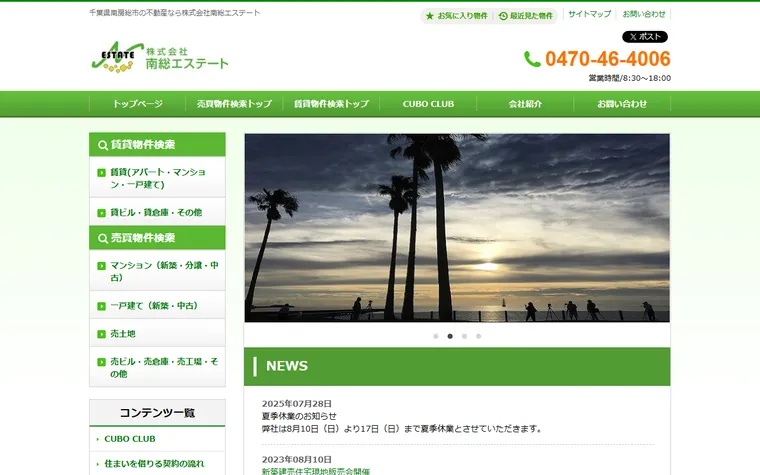Click the clock icon beside 最近見た物件
The image size is (760, 475).
503,16
